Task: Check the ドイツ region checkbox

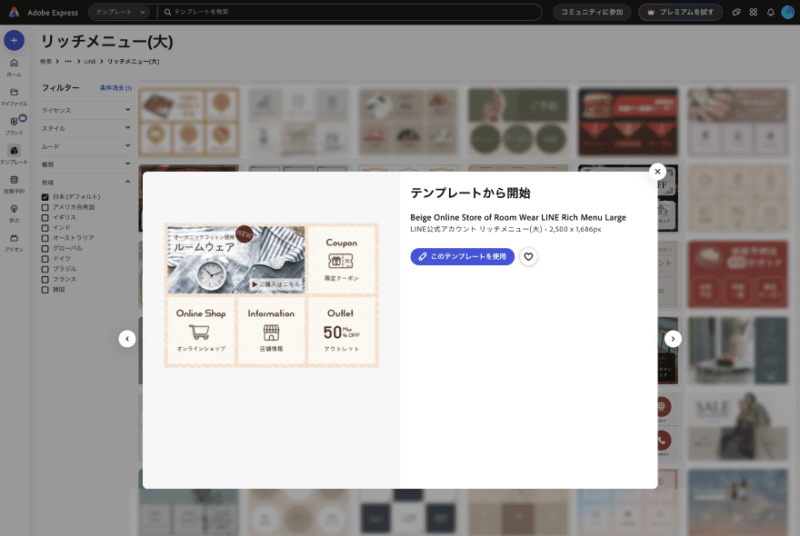Action: coord(45,259)
